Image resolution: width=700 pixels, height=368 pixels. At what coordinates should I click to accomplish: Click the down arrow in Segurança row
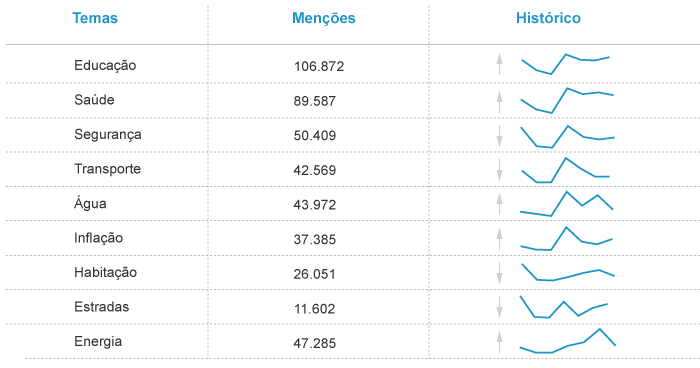point(500,136)
